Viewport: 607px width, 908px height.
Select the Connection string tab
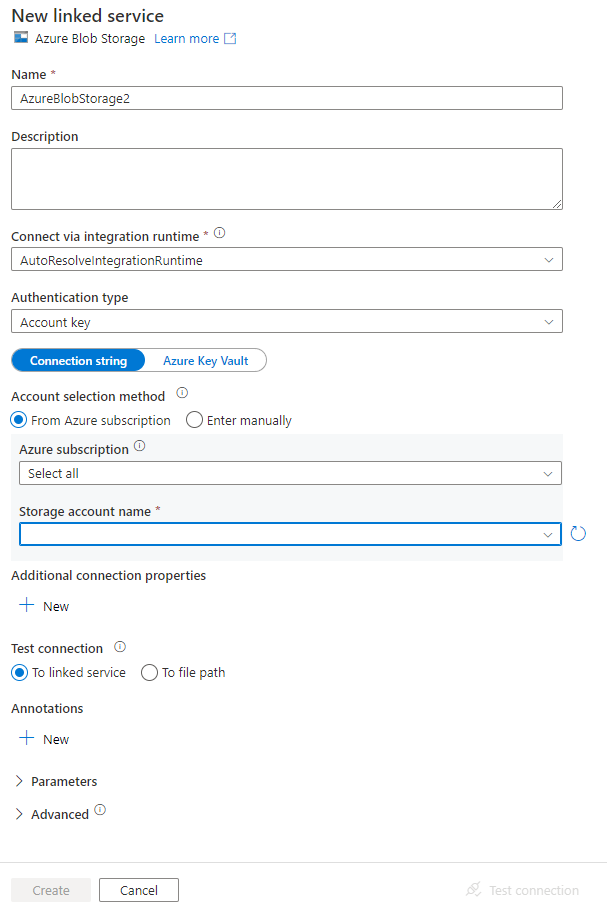click(78, 360)
